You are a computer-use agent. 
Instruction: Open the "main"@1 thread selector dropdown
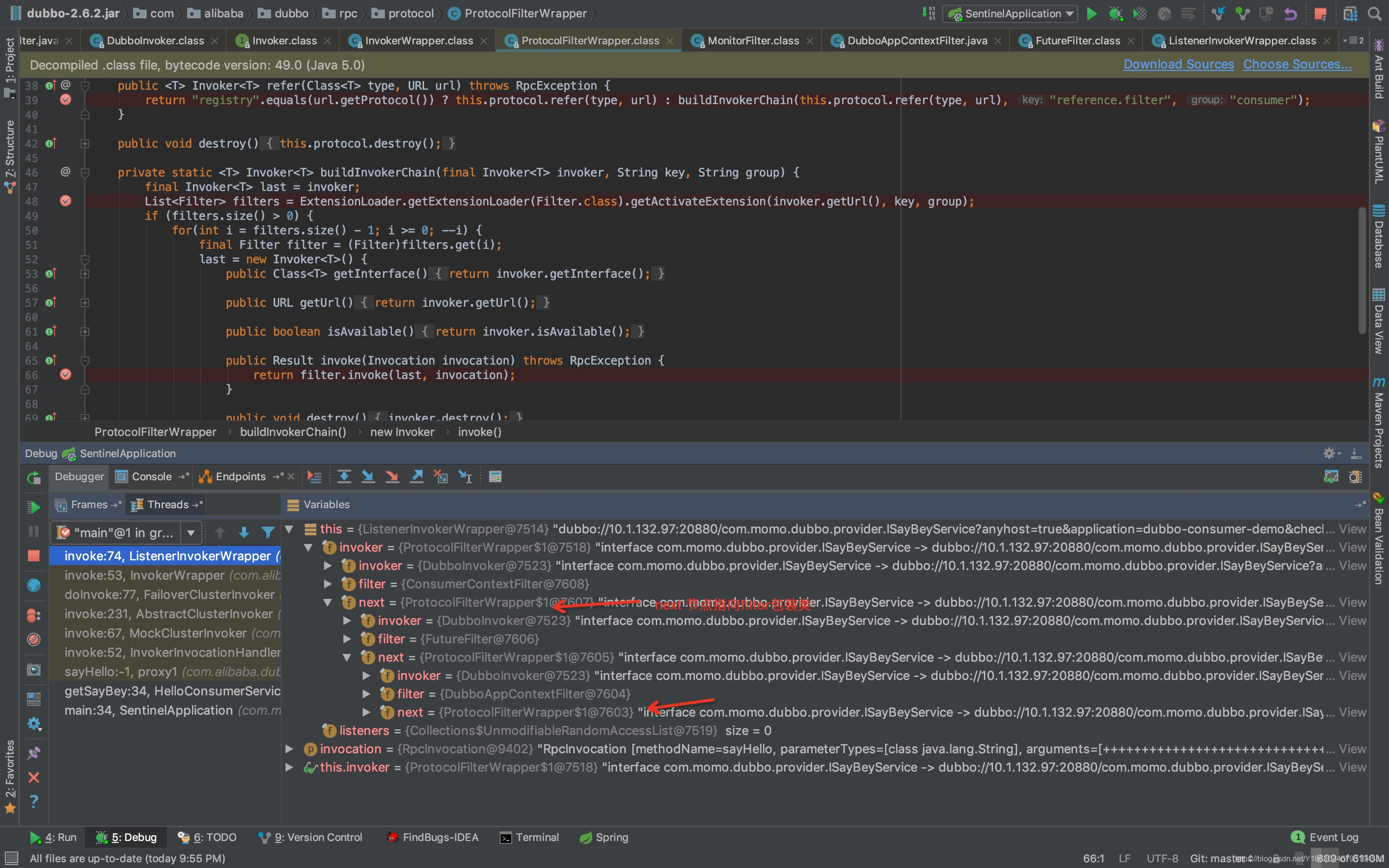(191, 533)
